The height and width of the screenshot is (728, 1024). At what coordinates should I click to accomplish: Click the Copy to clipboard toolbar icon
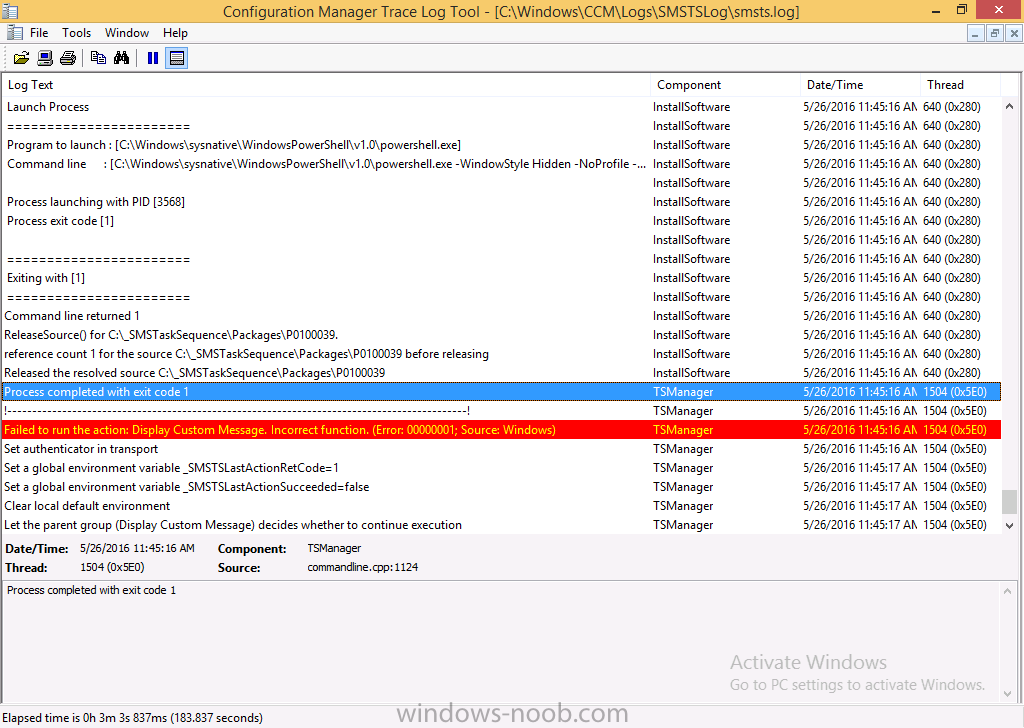pyautogui.click(x=98, y=58)
